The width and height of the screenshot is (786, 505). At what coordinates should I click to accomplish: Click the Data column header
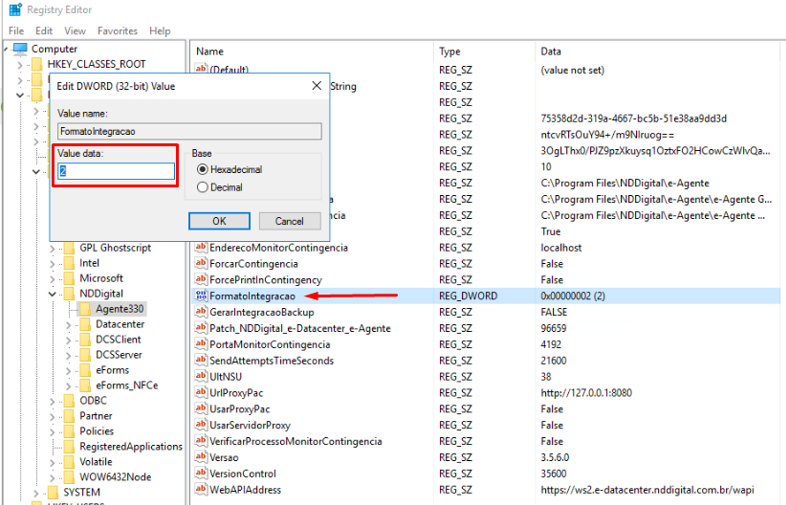pyautogui.click(x=551, y=51)
